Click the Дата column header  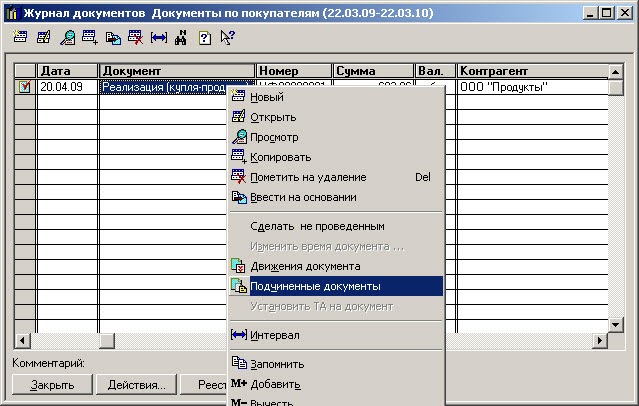tap(67, 71)
